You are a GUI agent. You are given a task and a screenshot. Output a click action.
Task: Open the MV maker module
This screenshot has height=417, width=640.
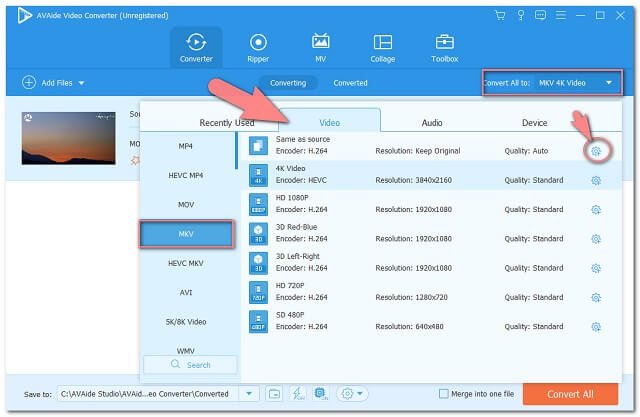[320, 47]
